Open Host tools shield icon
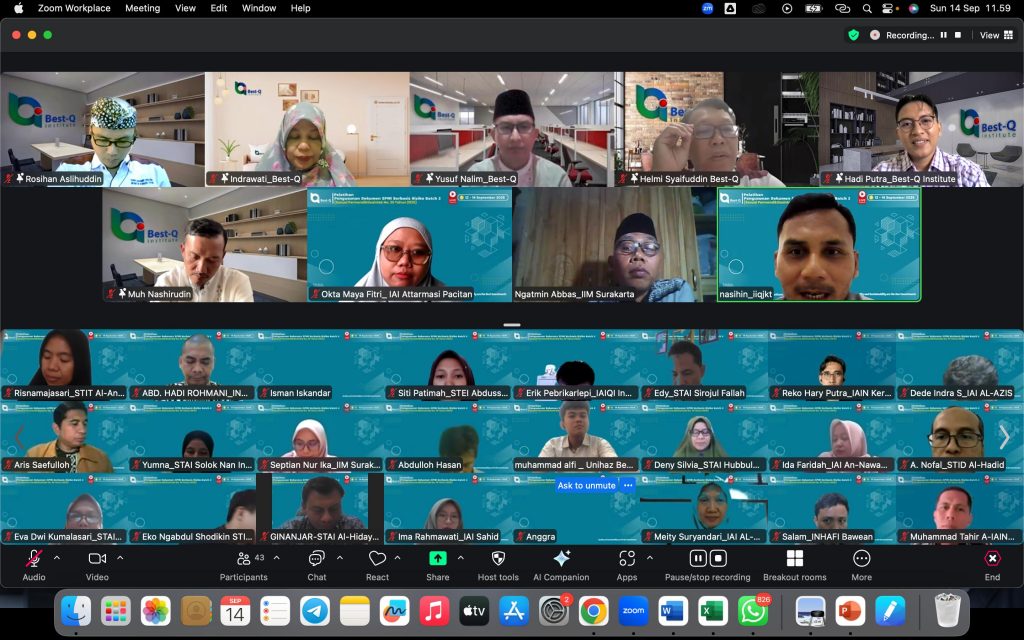 pyautogui.click(x=498, y=559)
